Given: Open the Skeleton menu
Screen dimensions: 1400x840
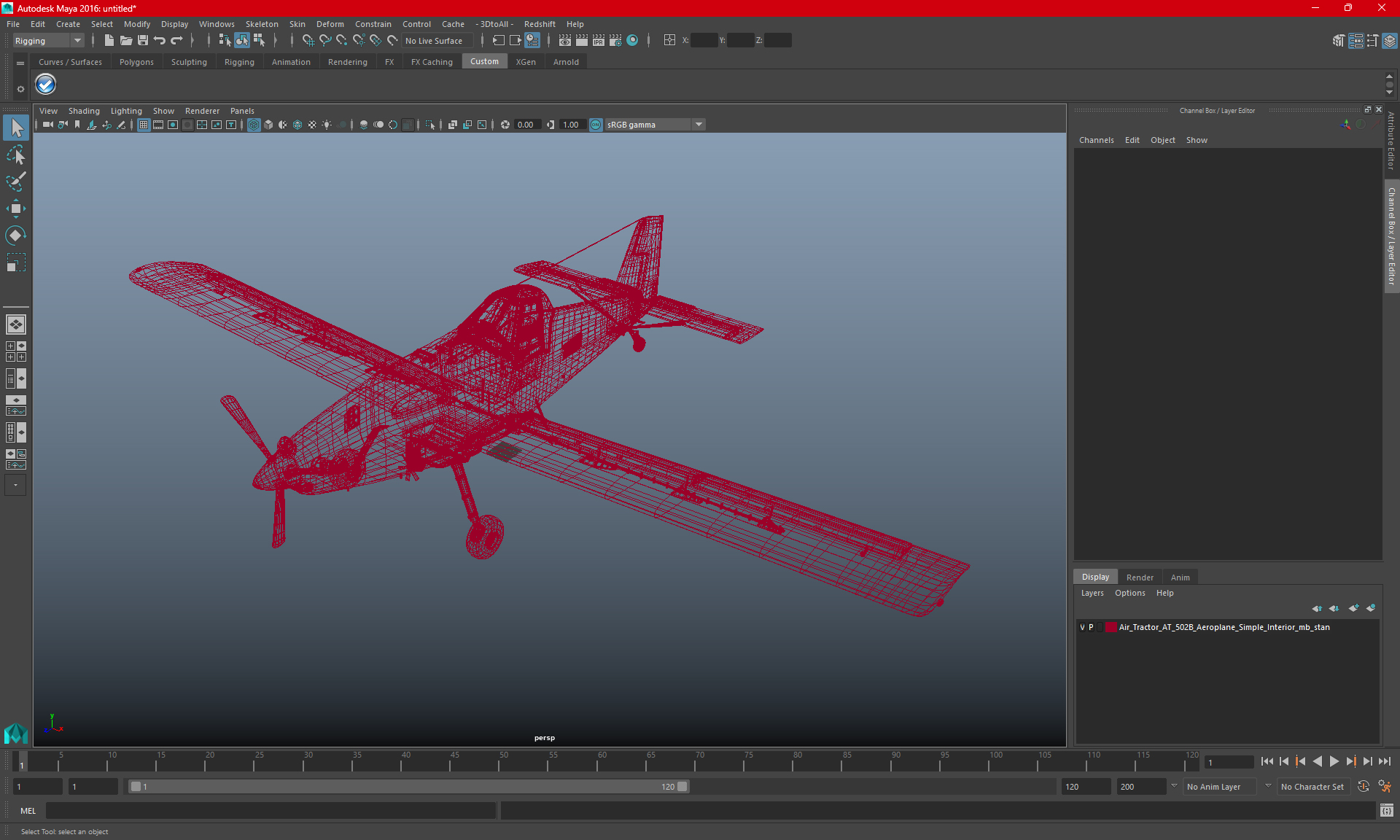Looking at the screenshot, I should click(262, 24).
